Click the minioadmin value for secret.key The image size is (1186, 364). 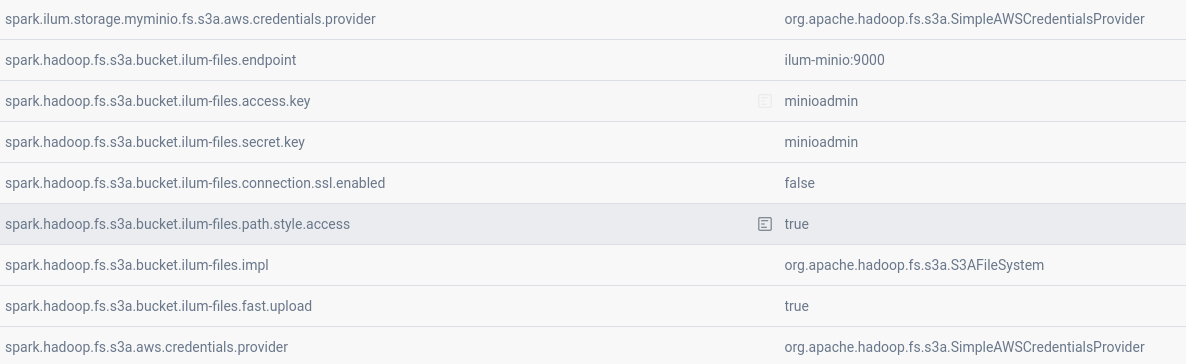point(821,142)
